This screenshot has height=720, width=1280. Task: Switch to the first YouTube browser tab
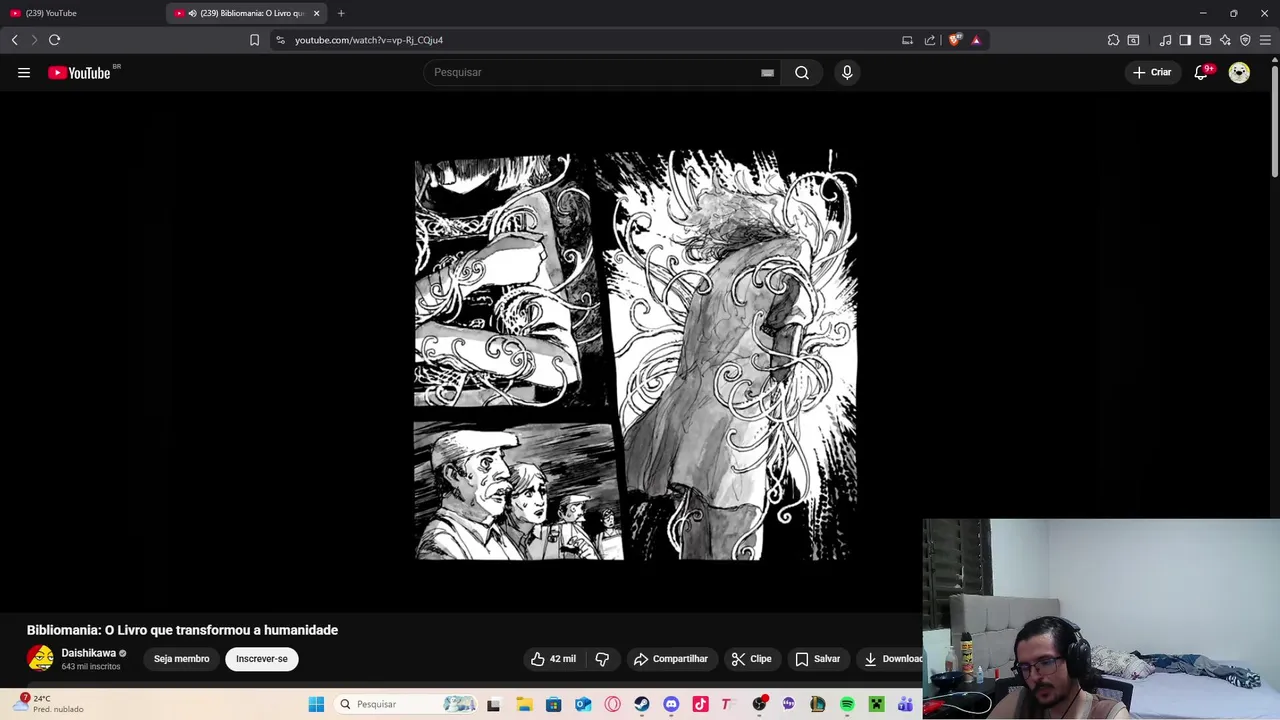point(82,13)
